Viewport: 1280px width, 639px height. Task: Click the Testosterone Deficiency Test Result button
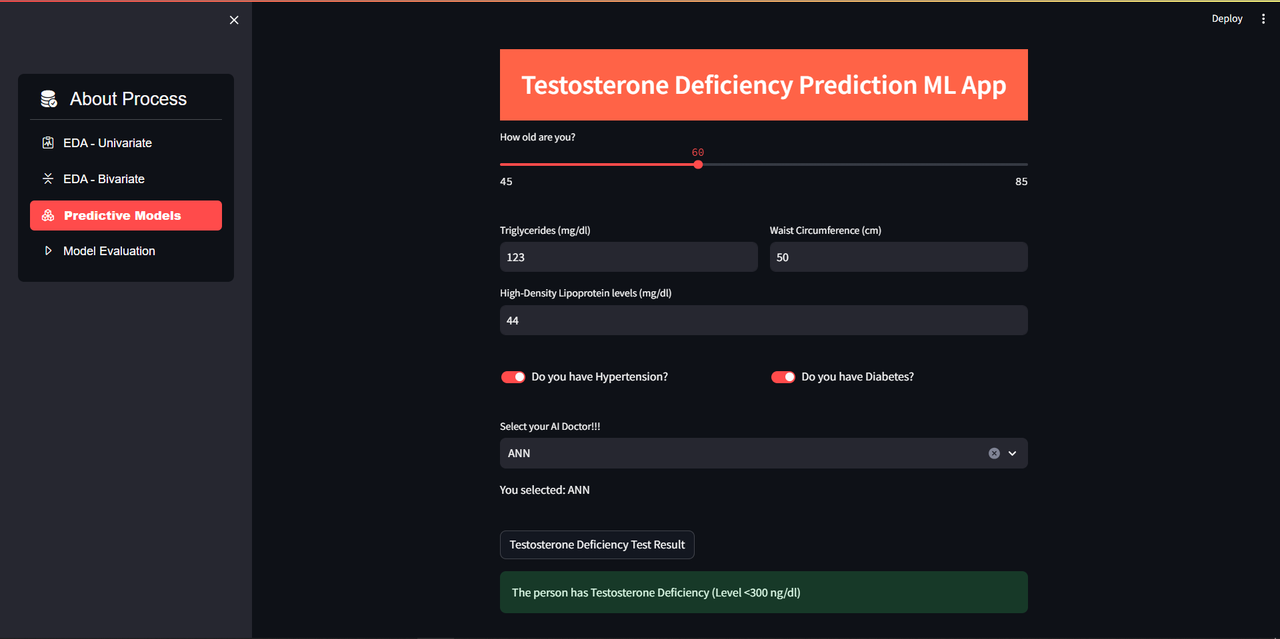click(597, 545)
